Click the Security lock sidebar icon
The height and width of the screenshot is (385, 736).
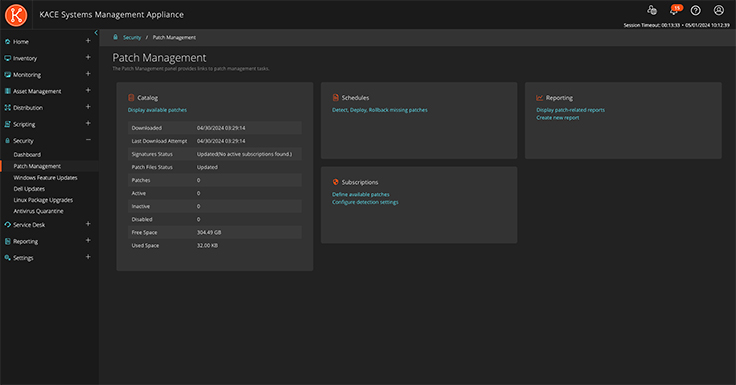click(x=8, y=140)
